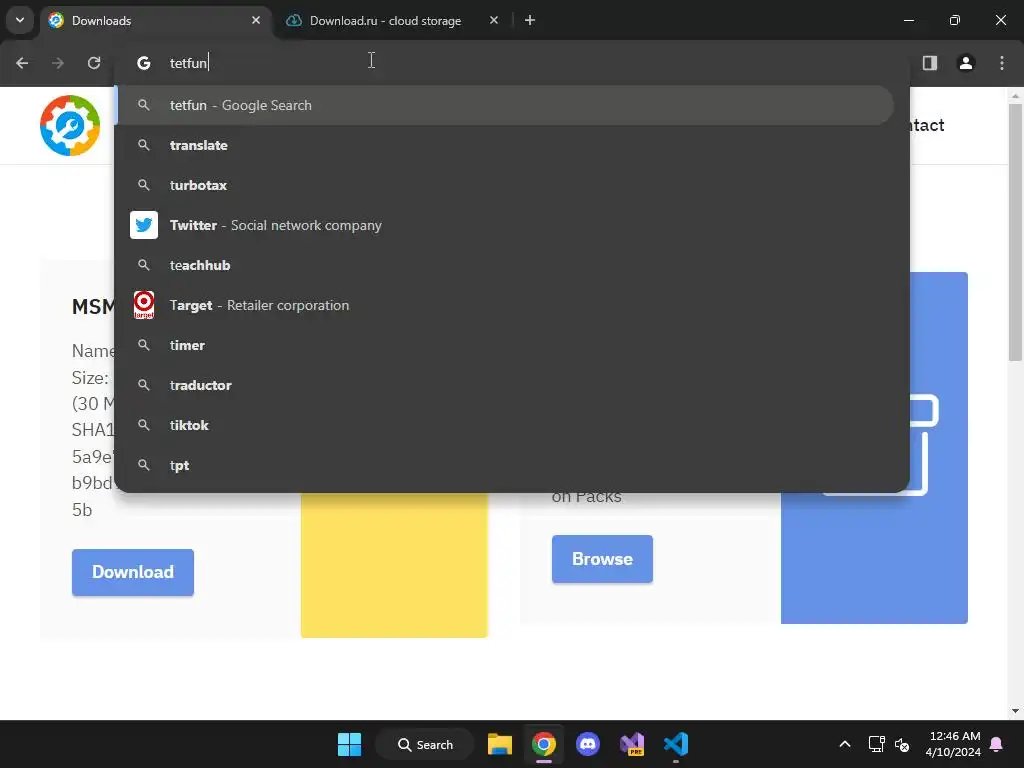This screenshot has height=768, width=1024.
Task: Select the 'tpt' suggestion
Action: [x=505, y=465]
